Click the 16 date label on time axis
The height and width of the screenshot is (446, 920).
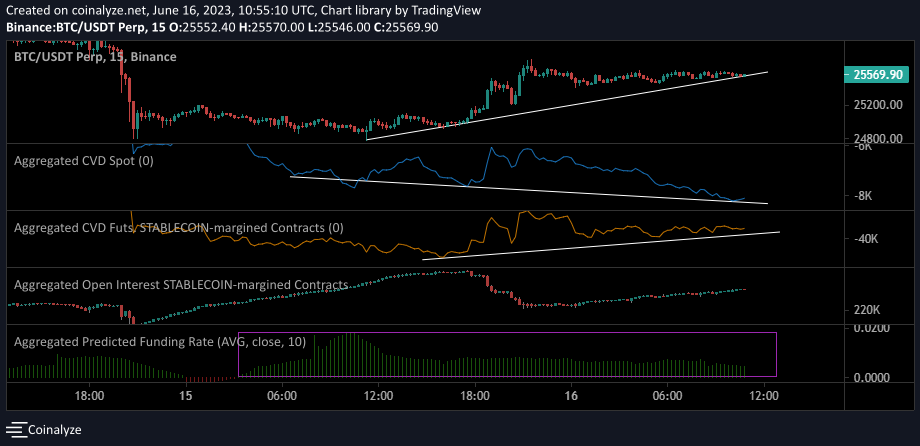pos(571,396)
